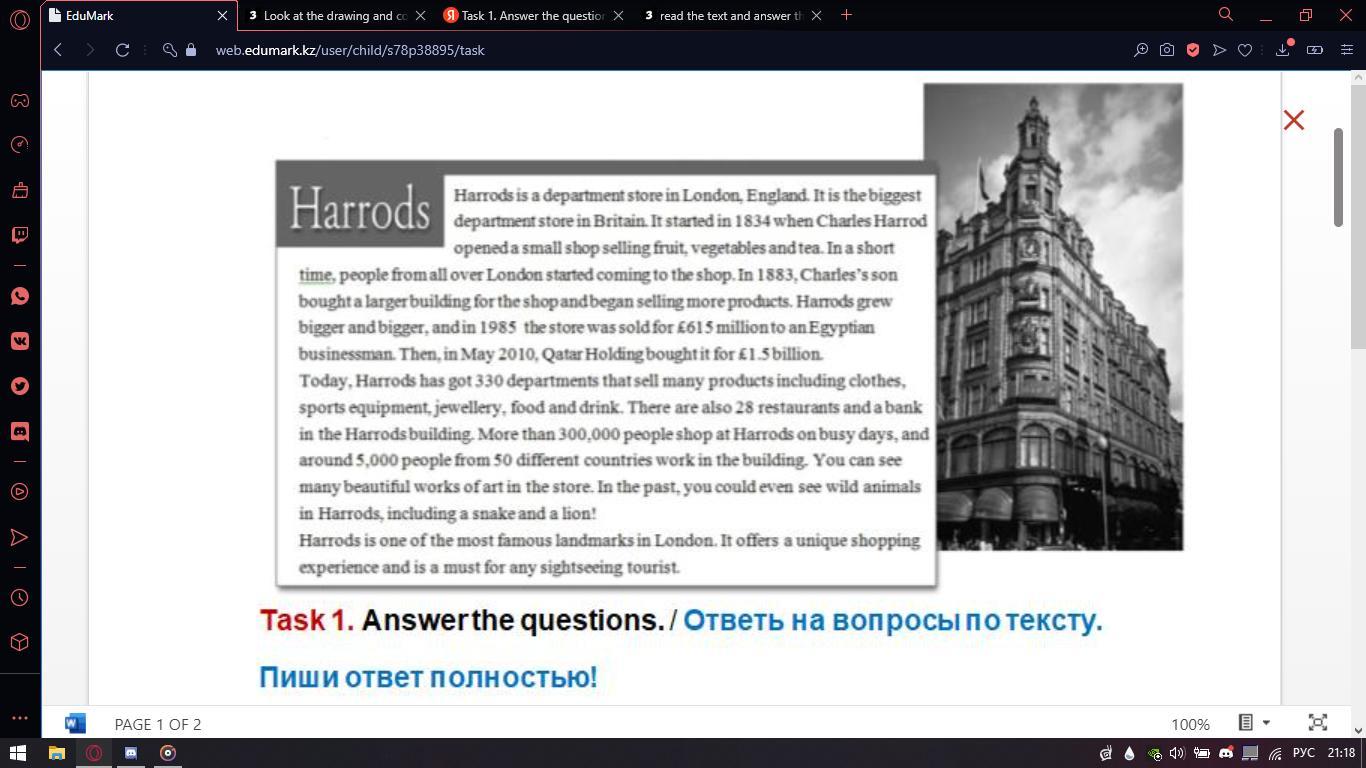Screen dimensions: 1366x768
Task: Reload the current page
Action: pos(122,50)
